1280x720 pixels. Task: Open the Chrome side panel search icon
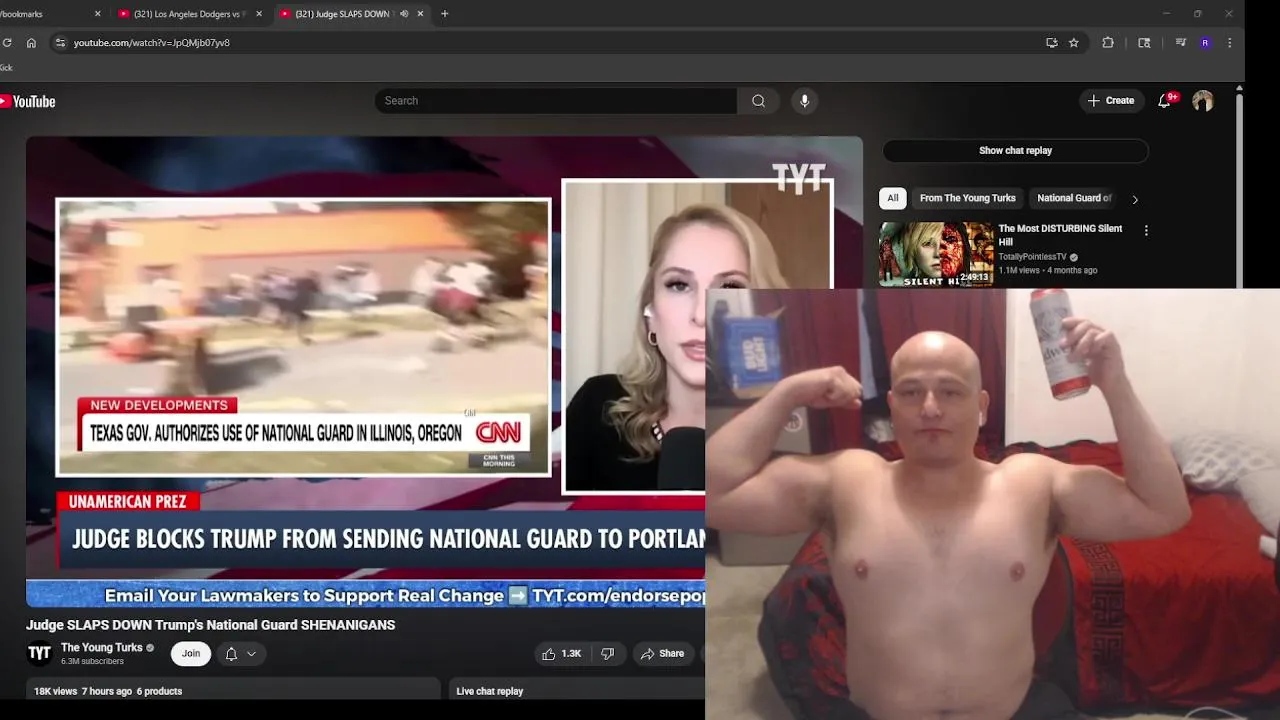click(x=1144, y=43)
